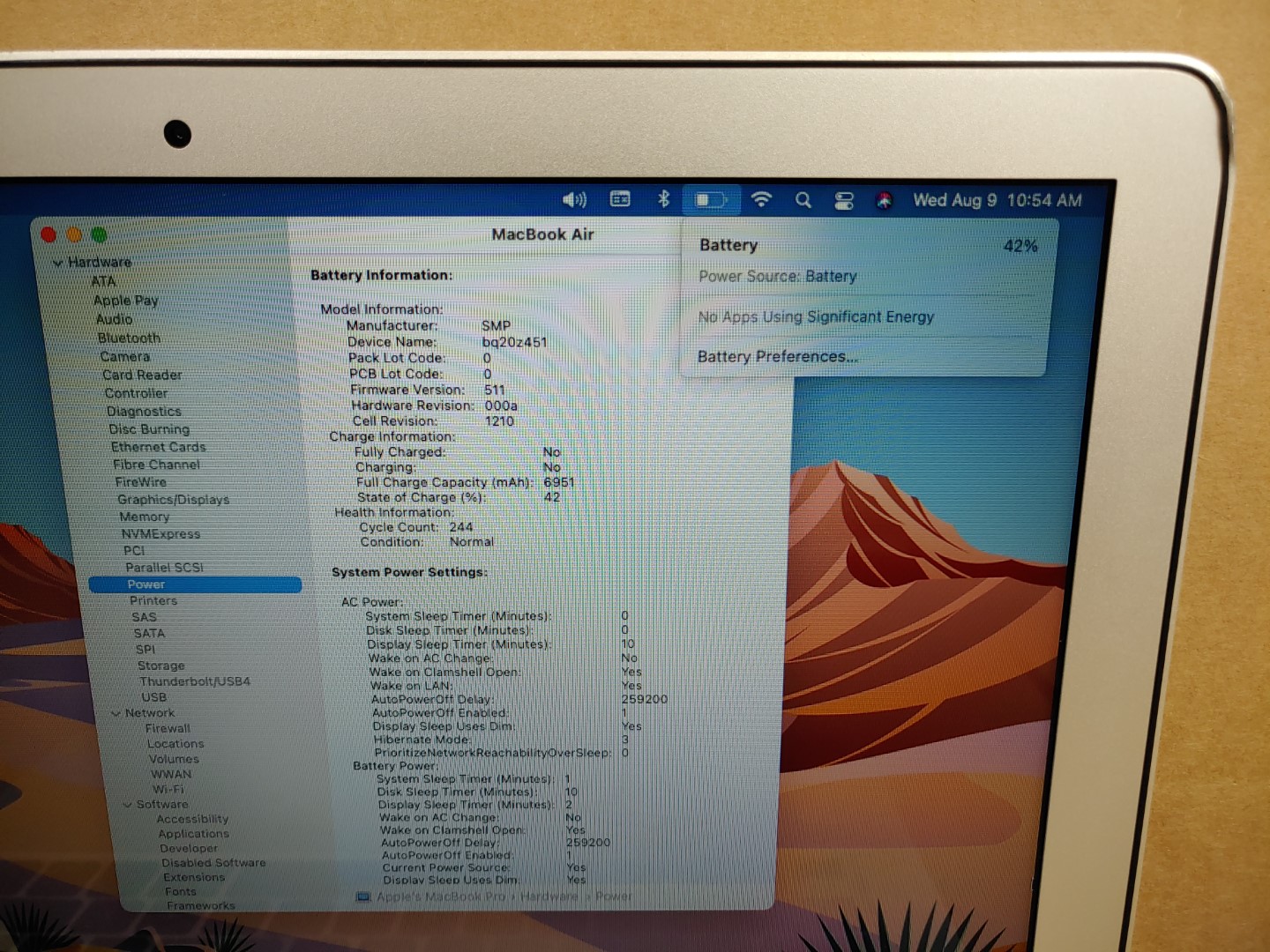The width and height of the screenshot is (1270, 952).
Task: Select Graphics/Displays in sidebar
Action: tap(173, 500)
